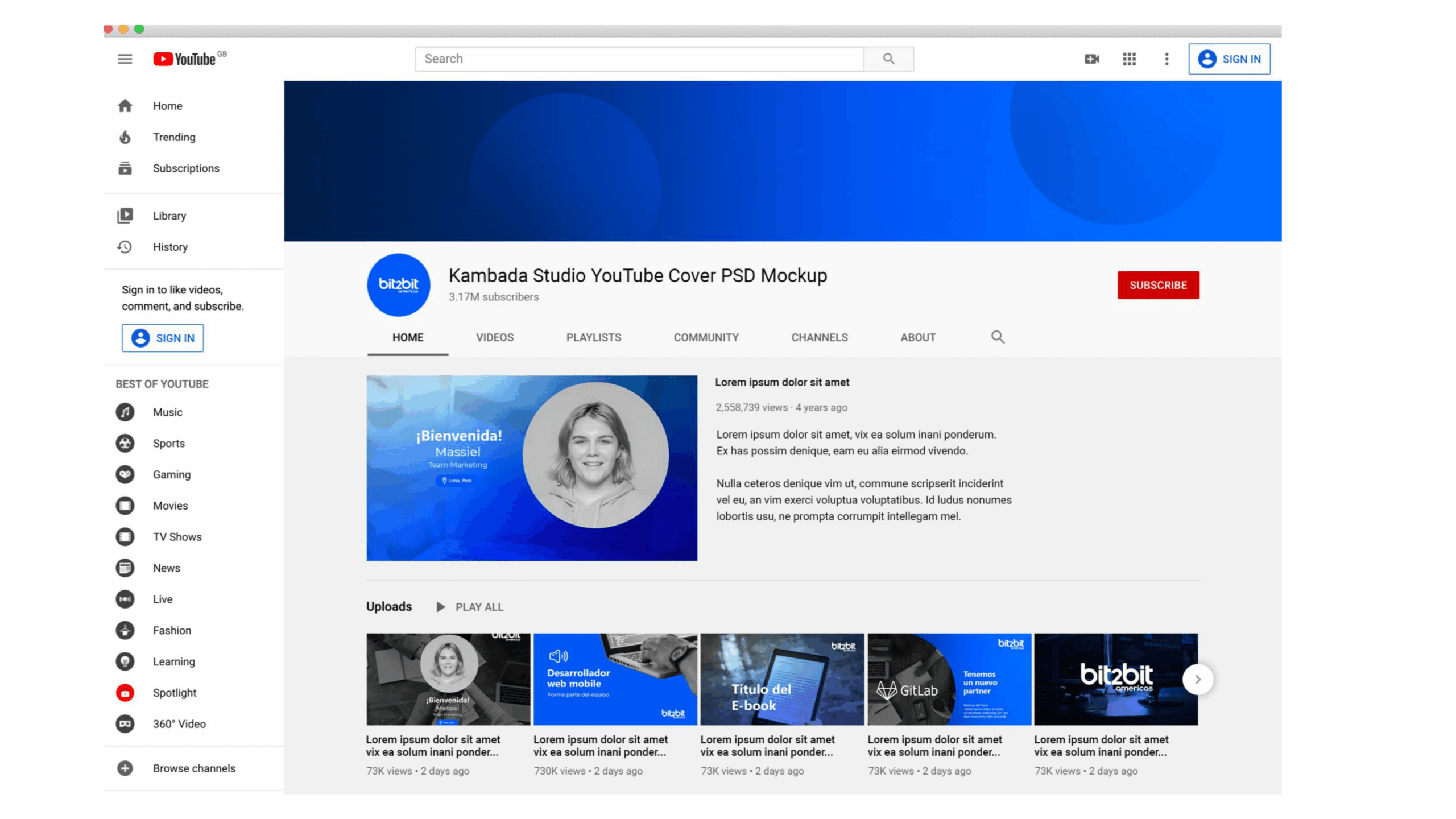Click the YouTube logo
1456x819 pixels.
click(x=185, y=59)
